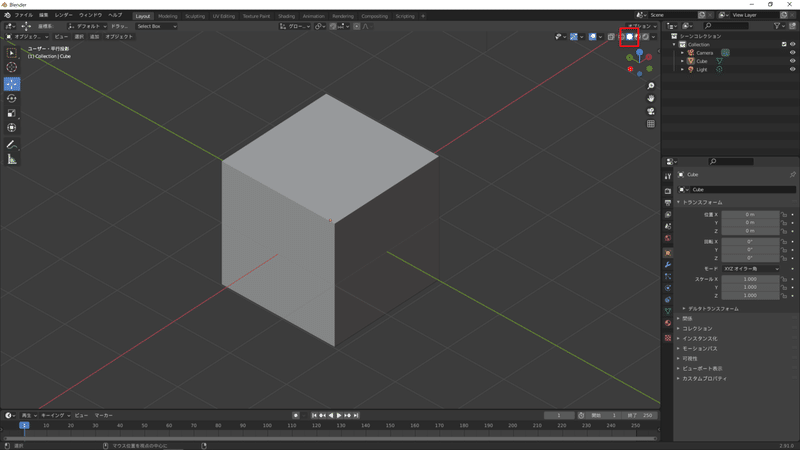Screen dimensions: 800x450
Task: Activate the 3D Cursor tool
Action: click(x=12, y=67)
